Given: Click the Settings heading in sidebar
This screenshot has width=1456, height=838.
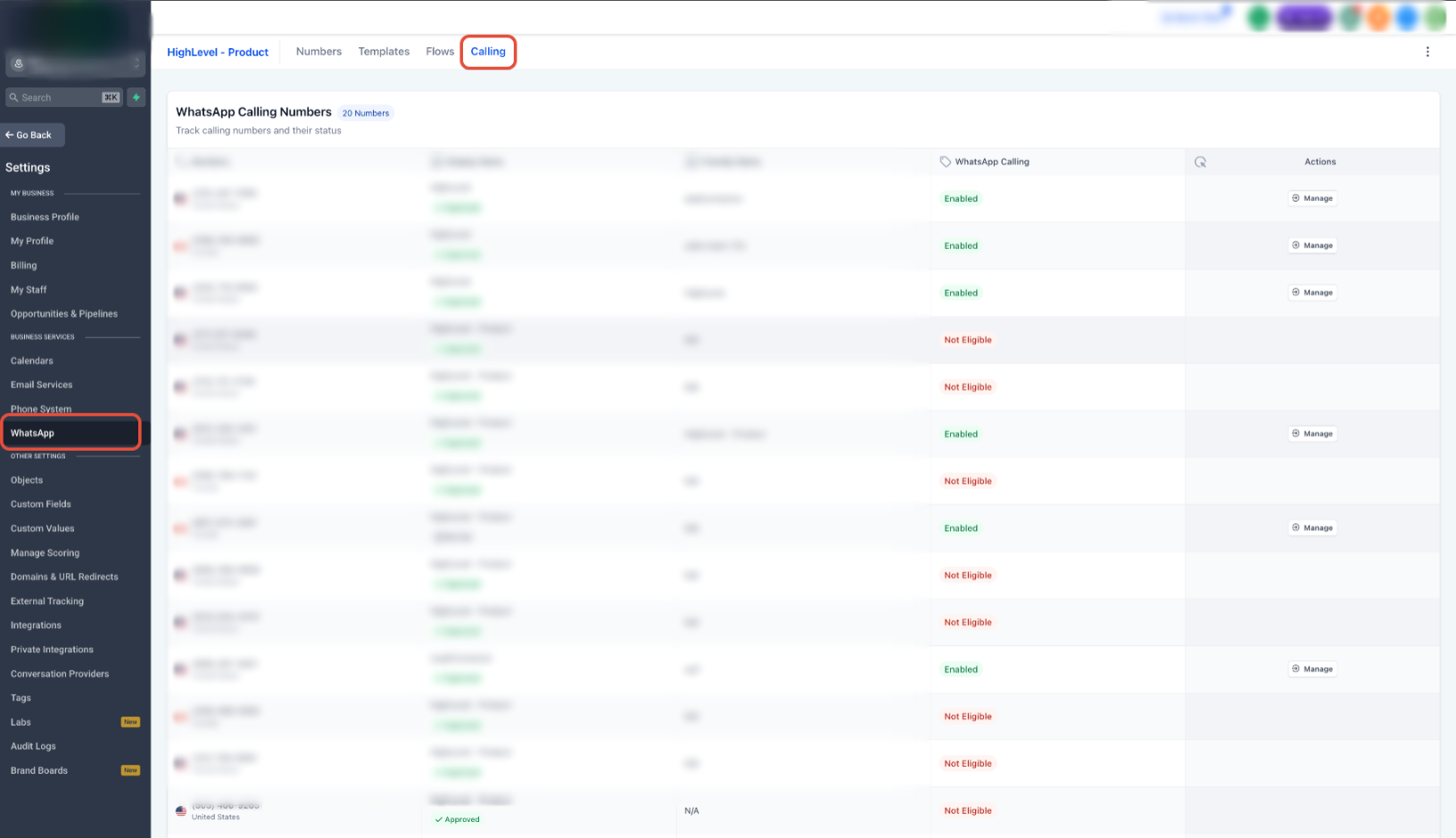Looking at the screenshot, I should 28,168.
